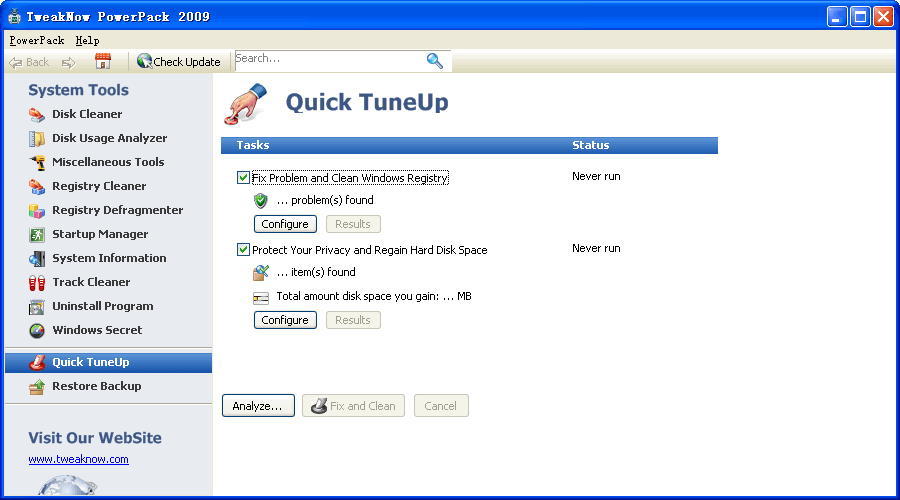Select Disk Usage Analyzer label
The height and width of the screenshot is (500, 900).
coord(110,138)
